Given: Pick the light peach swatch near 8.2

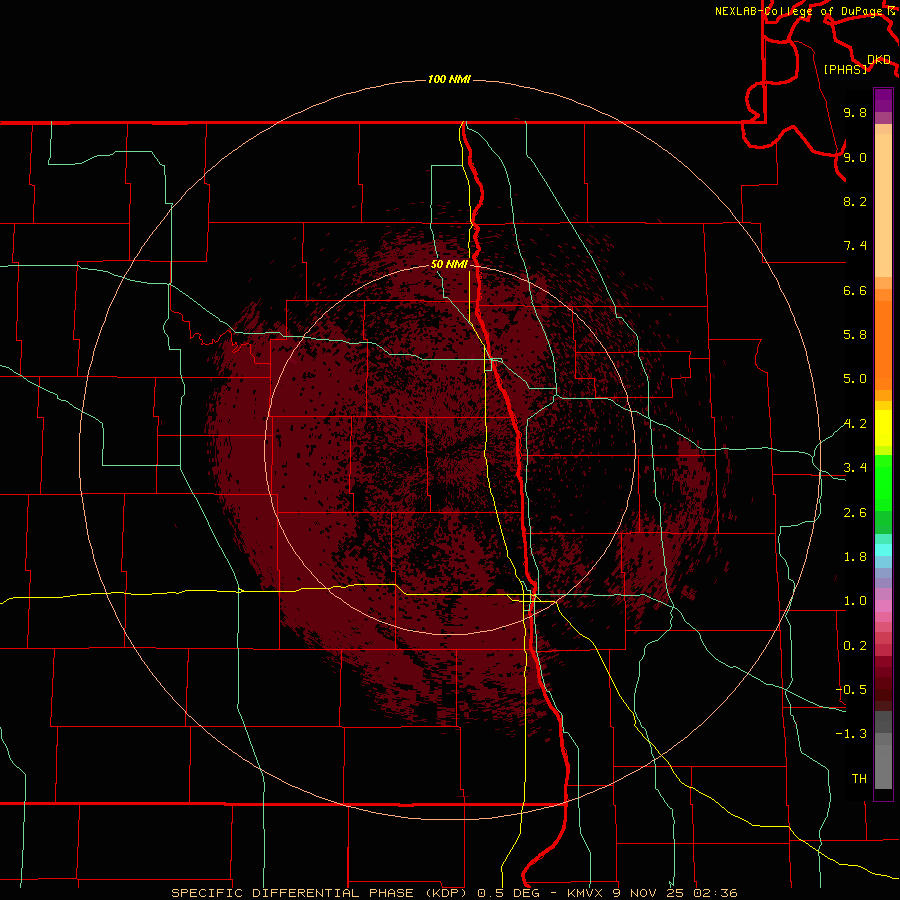Looking at the screenshot, I should point(883,205).
